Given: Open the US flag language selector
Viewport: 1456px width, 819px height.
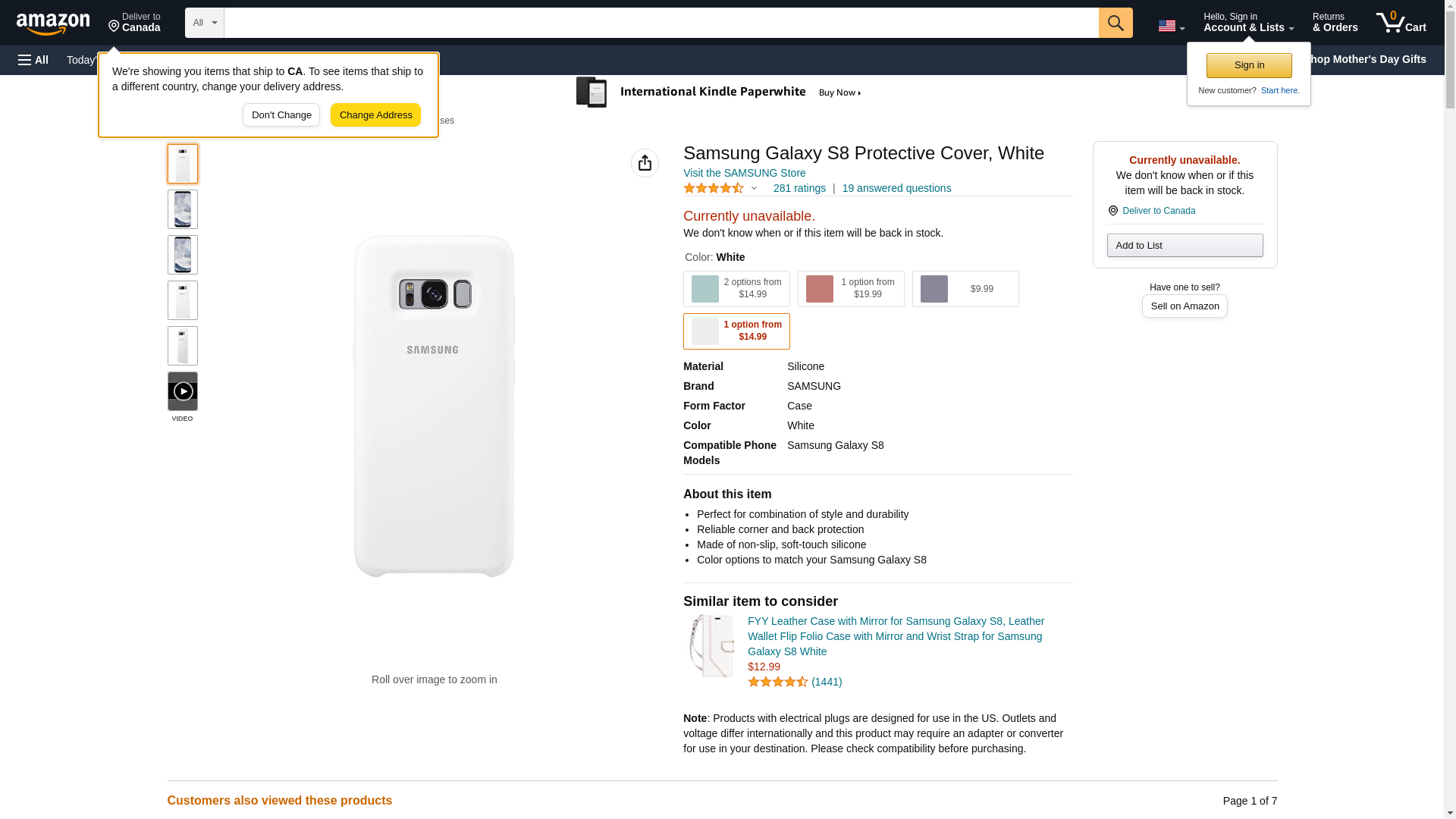Looking at the screenshot, I should tap(1171, 26).
